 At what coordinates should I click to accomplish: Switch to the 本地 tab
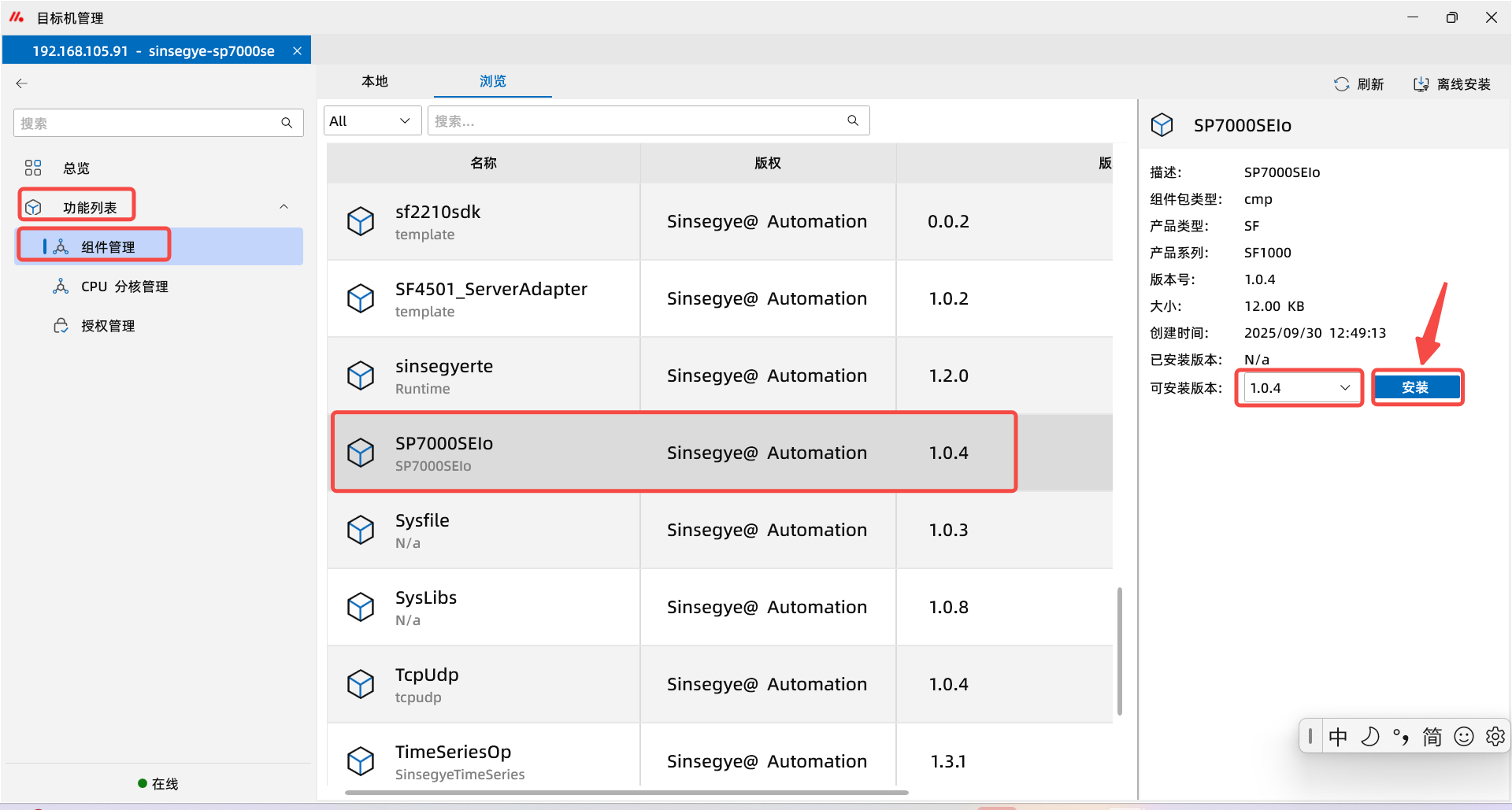375,81
